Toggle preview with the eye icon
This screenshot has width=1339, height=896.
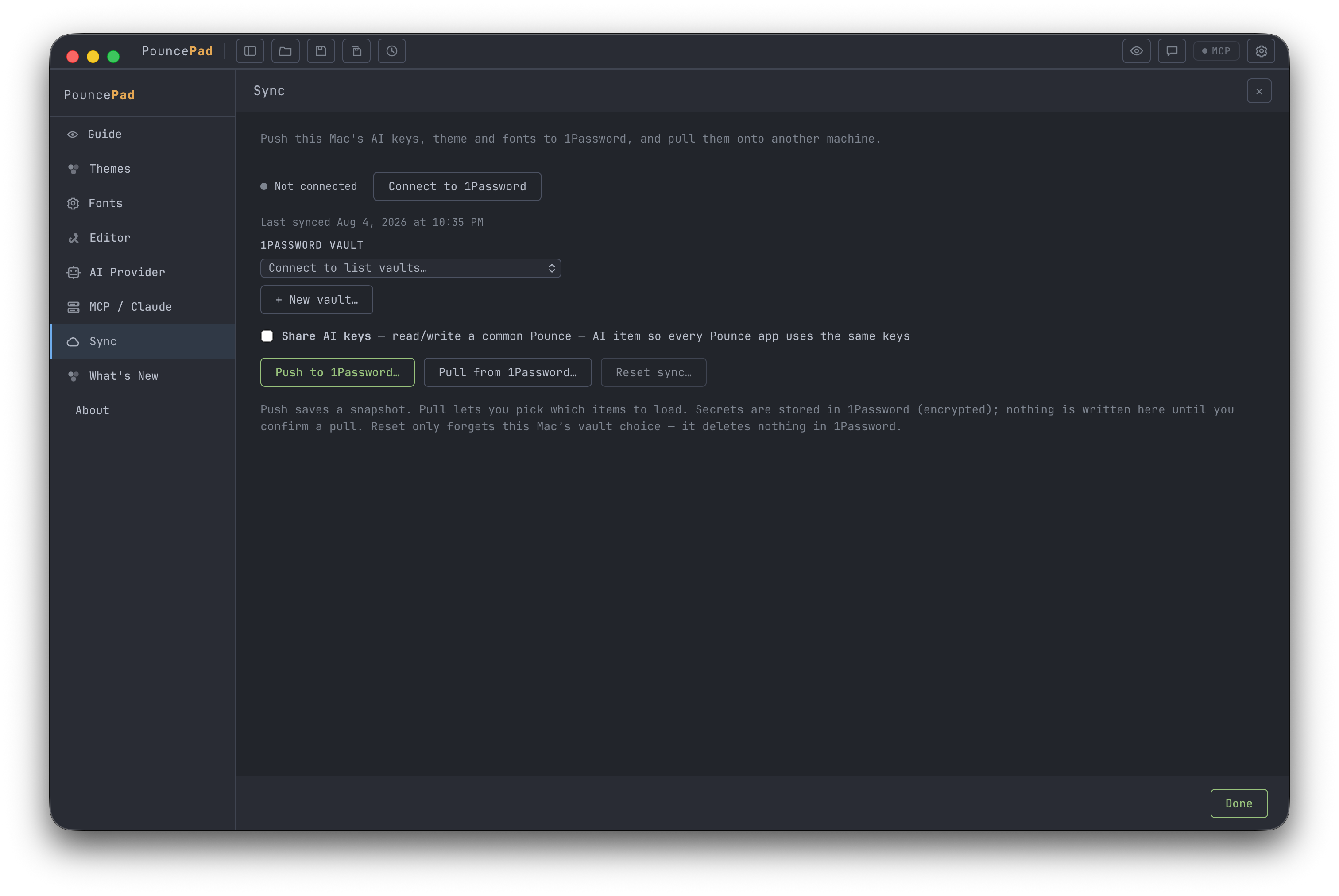1136,51
